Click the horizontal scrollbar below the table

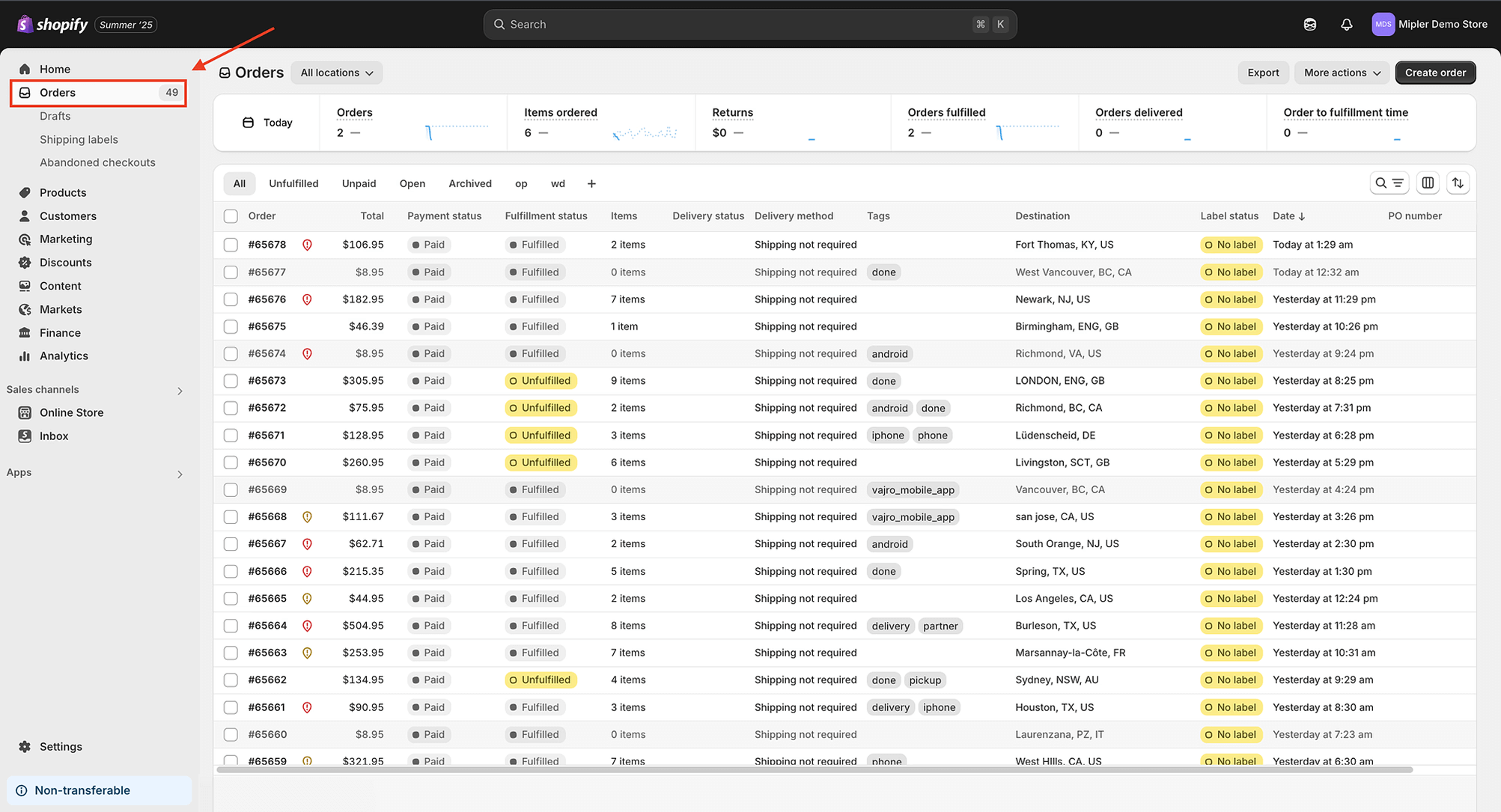pyautogui.click(x=814, y=769)
